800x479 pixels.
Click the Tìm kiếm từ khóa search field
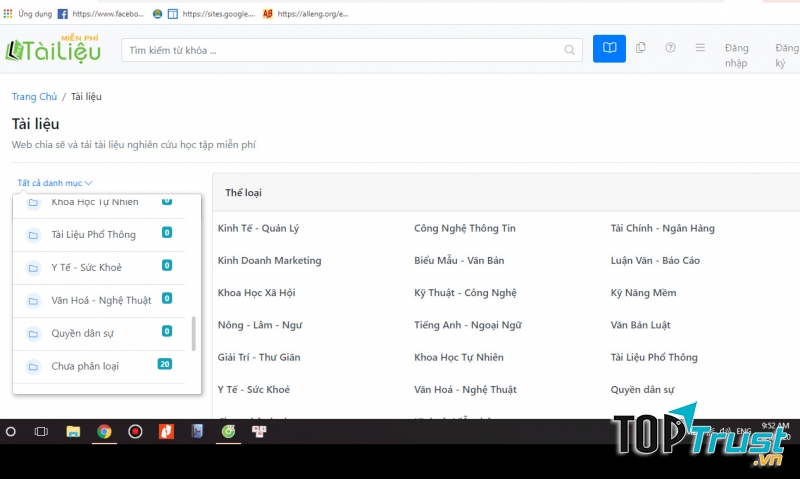point(340,50)
